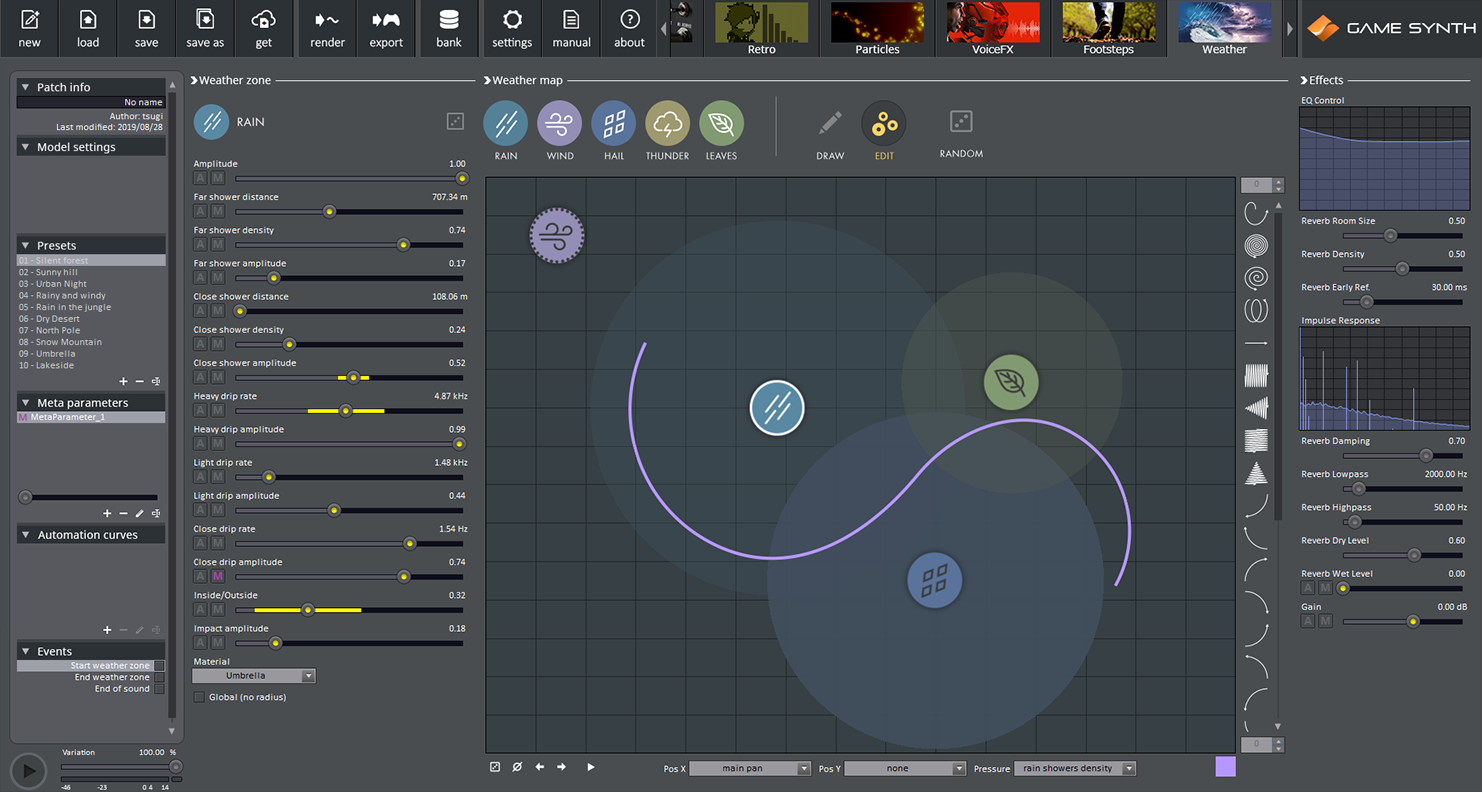The width and height of the screenshot is (1482, 792).
Task: Open the Material dropdown
Action: 254,676
